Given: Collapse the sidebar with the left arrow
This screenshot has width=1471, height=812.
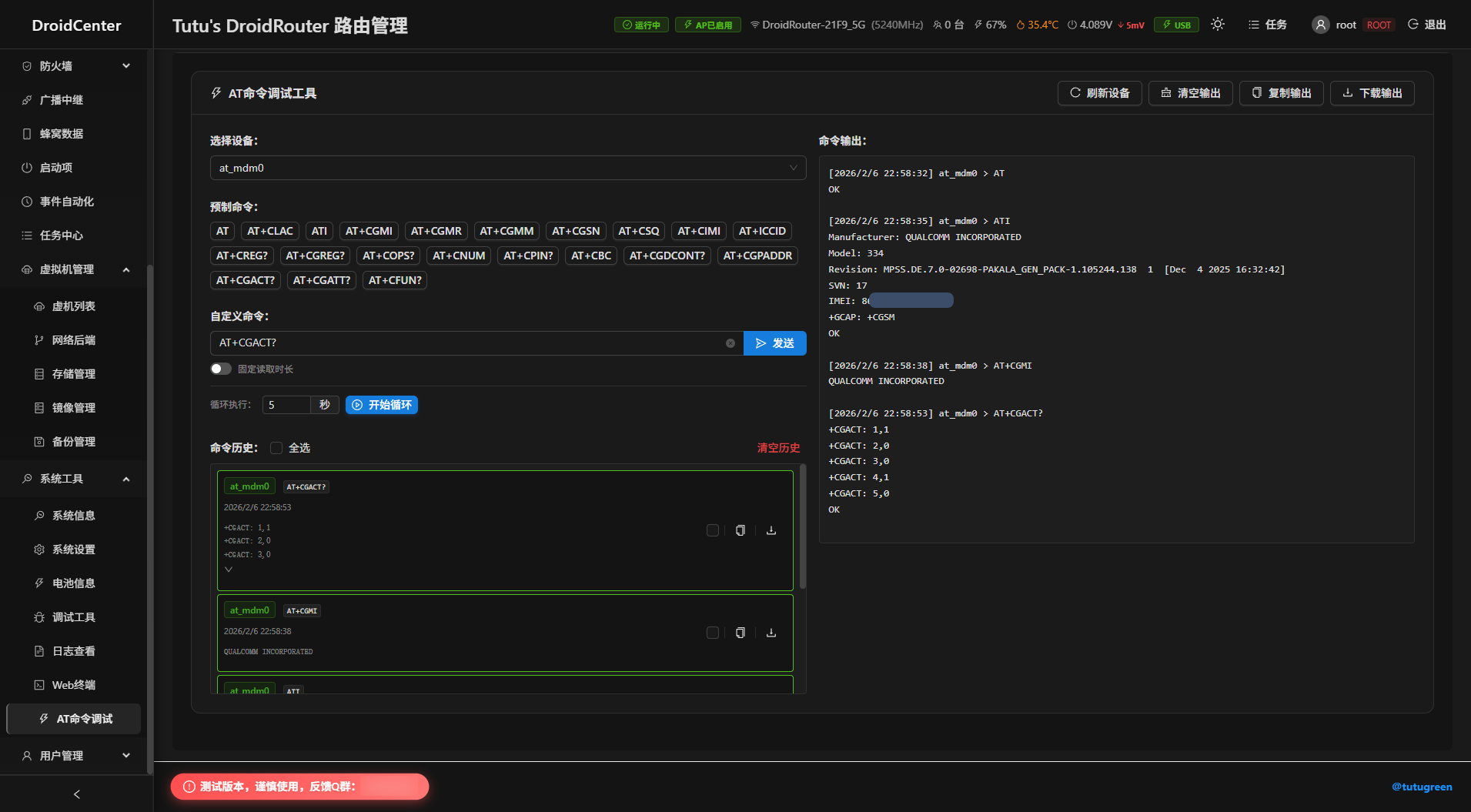Looking at the screenshot, I should [76, 794].
